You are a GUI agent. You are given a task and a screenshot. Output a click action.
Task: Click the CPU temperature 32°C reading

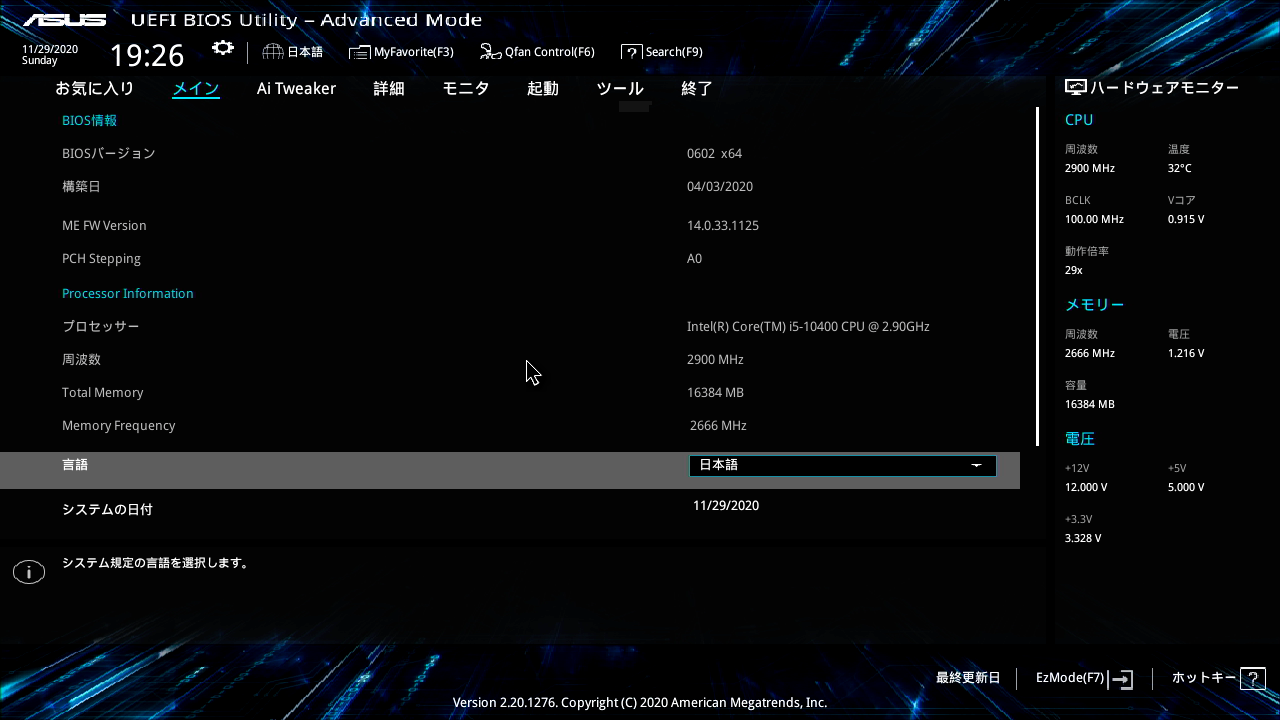[1180, 168]
